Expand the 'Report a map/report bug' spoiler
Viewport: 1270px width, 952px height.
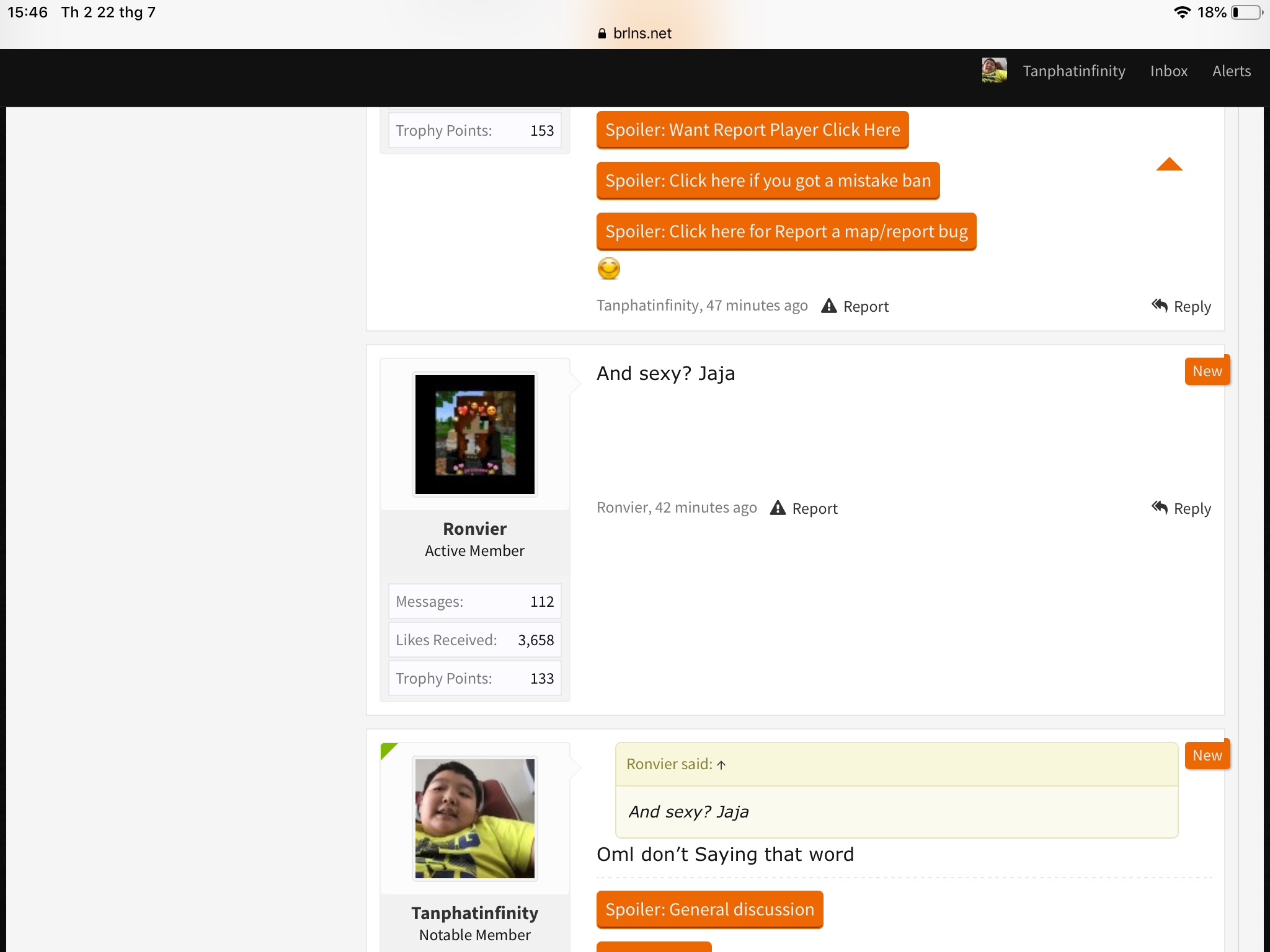786,232
